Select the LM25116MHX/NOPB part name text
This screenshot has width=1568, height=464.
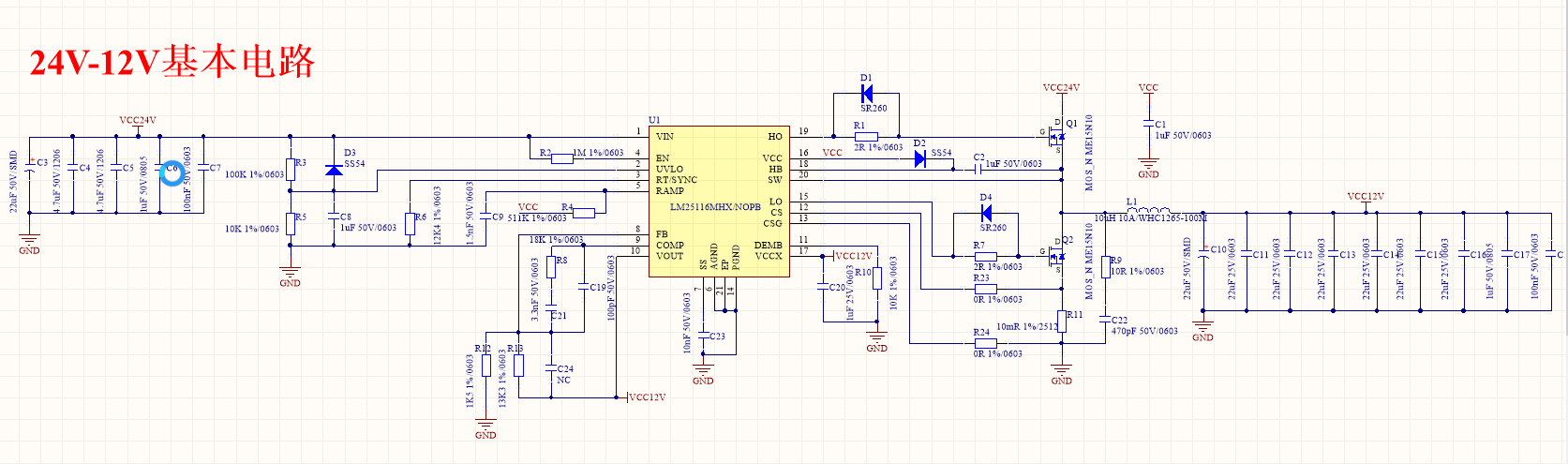[x=715, y=207]
